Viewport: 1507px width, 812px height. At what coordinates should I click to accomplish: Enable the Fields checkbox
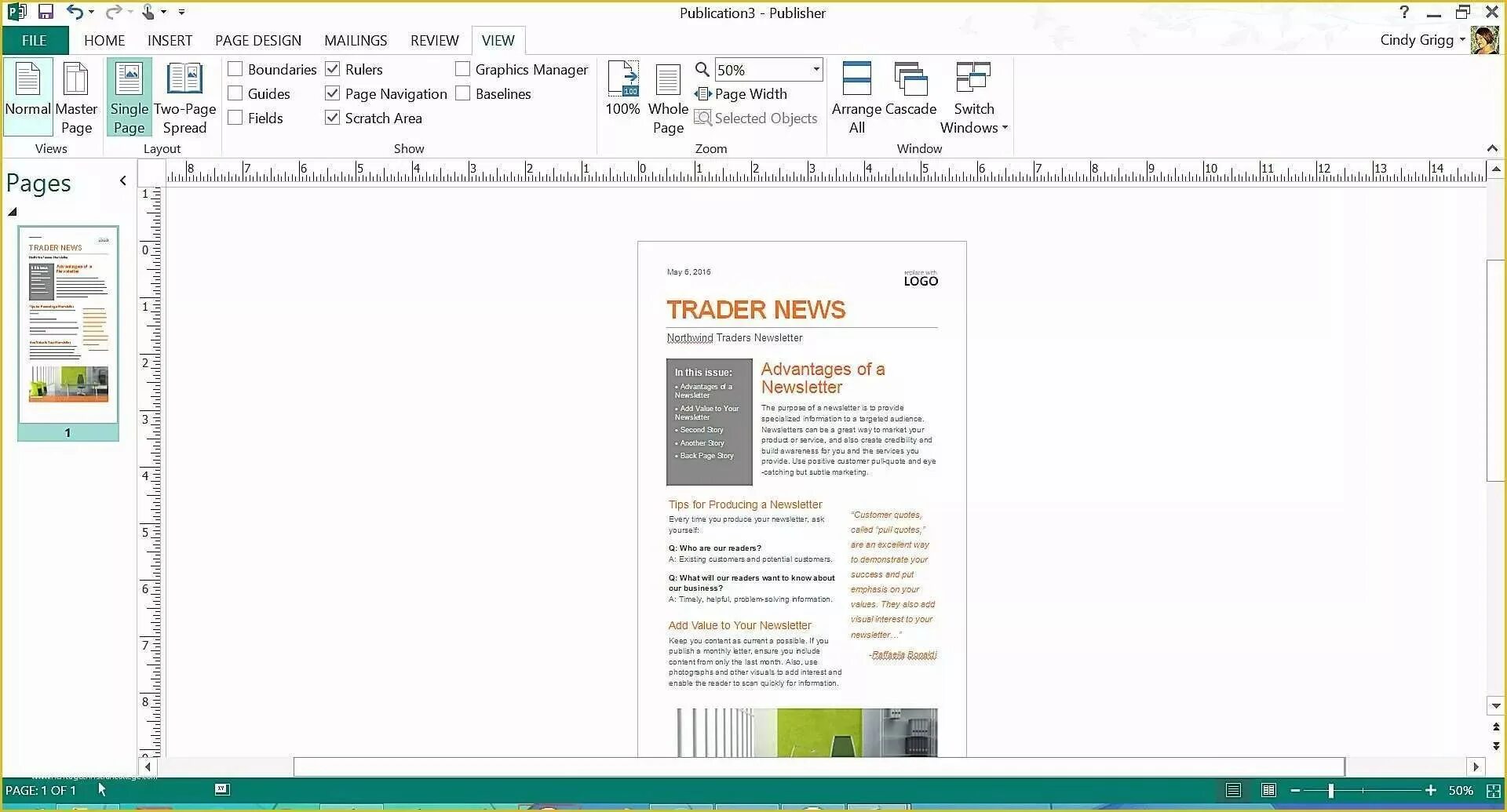235,118
